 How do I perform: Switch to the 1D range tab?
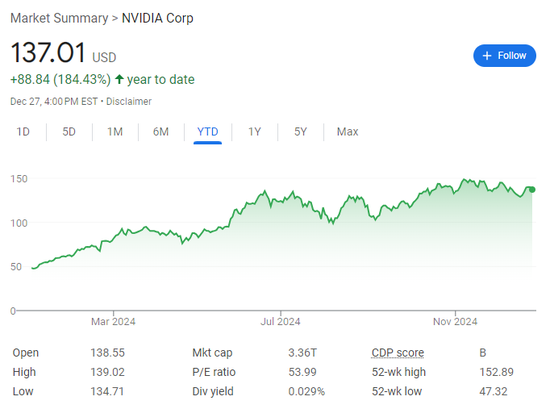point(23,132)
